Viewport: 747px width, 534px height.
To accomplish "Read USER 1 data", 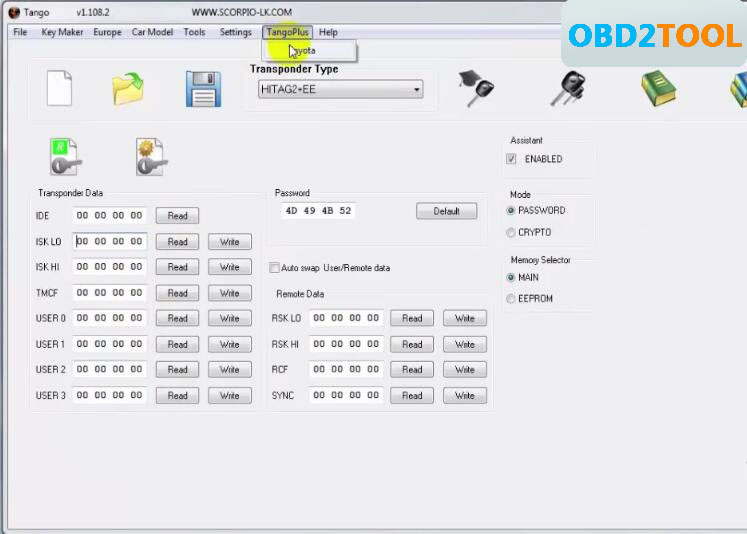I will [x=177, y=344].
